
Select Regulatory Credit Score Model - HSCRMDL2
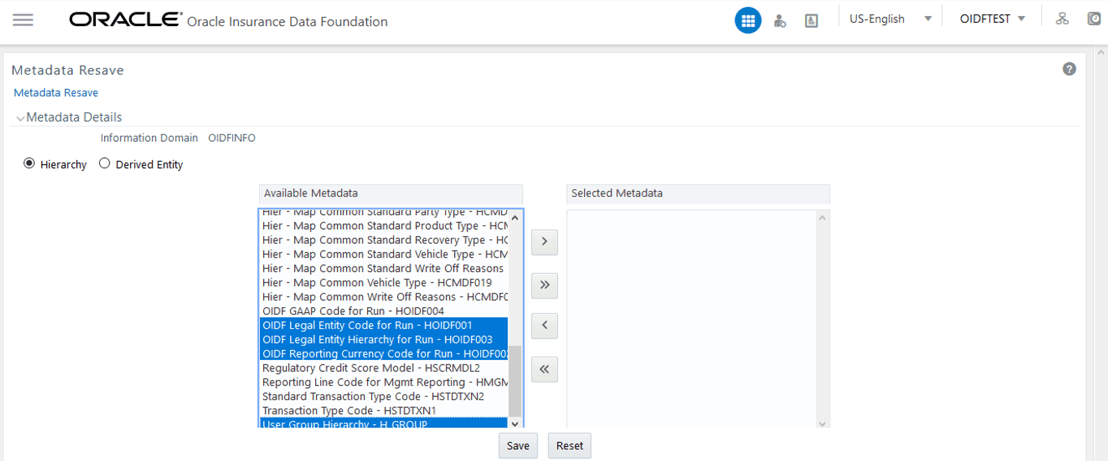pyautogui.click(x=384, y=368)
